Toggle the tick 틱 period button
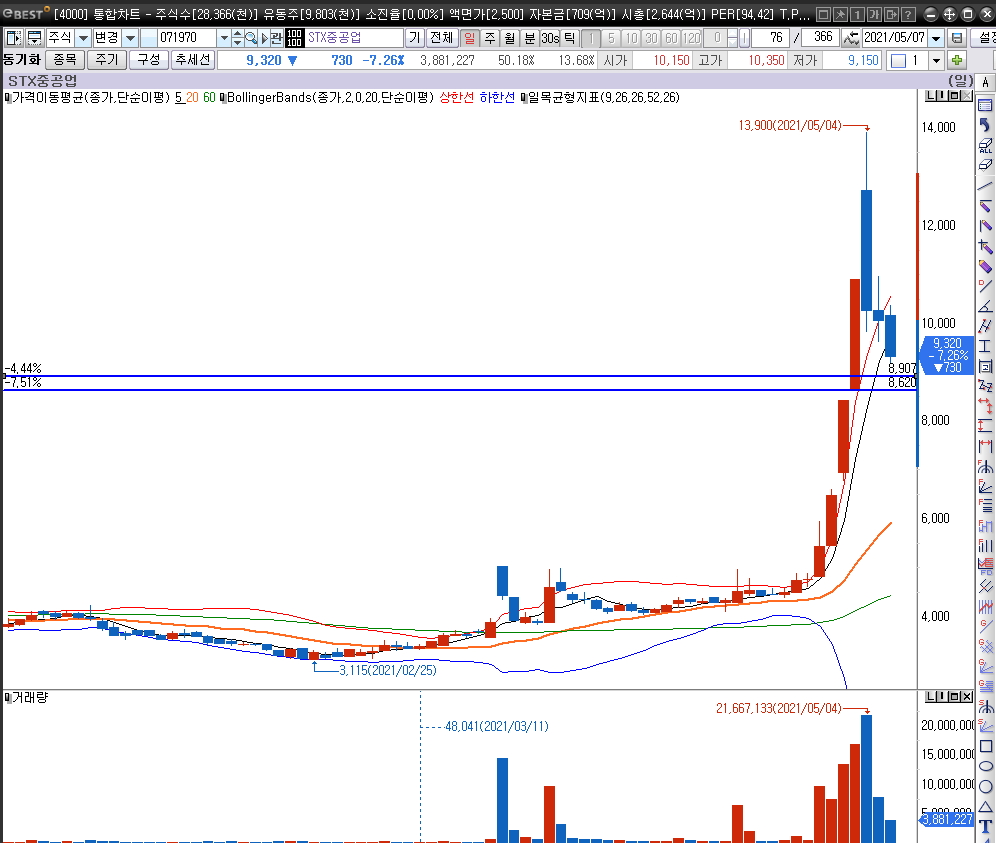Image resolution: width=996 pixels, height=843 pixels. (x=570, y=38)
